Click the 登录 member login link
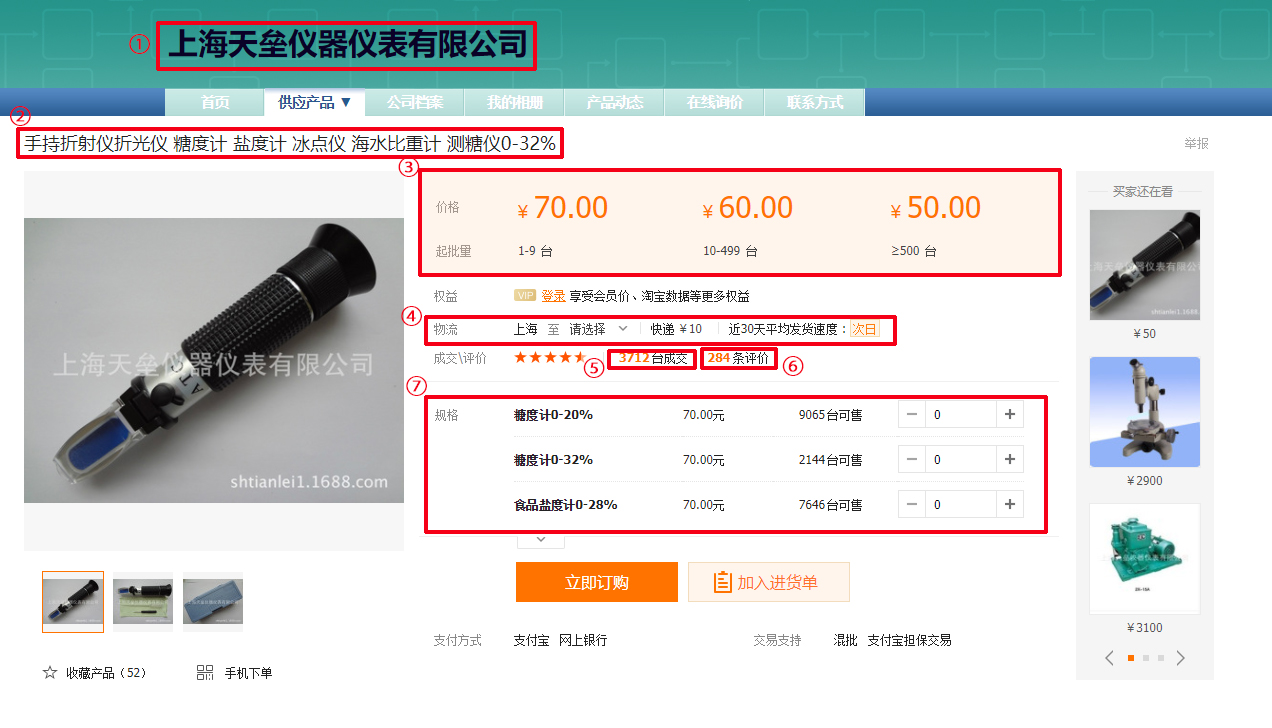Image resolution: width=1272 pixels, height=728 pixels. (x=554, y=296)
